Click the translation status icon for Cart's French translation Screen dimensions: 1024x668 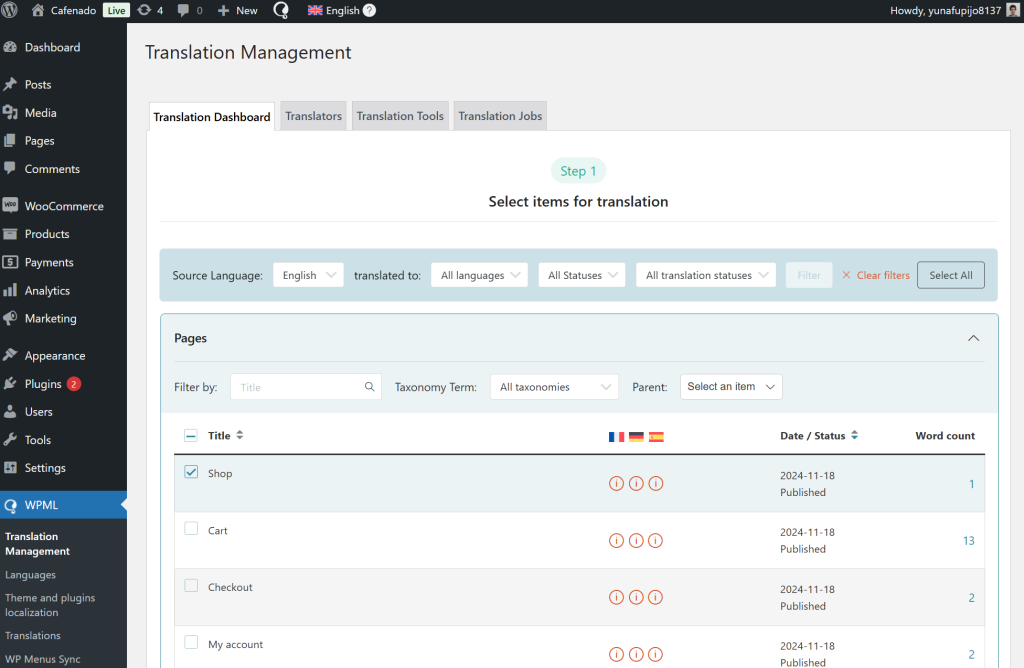point(616,540)
